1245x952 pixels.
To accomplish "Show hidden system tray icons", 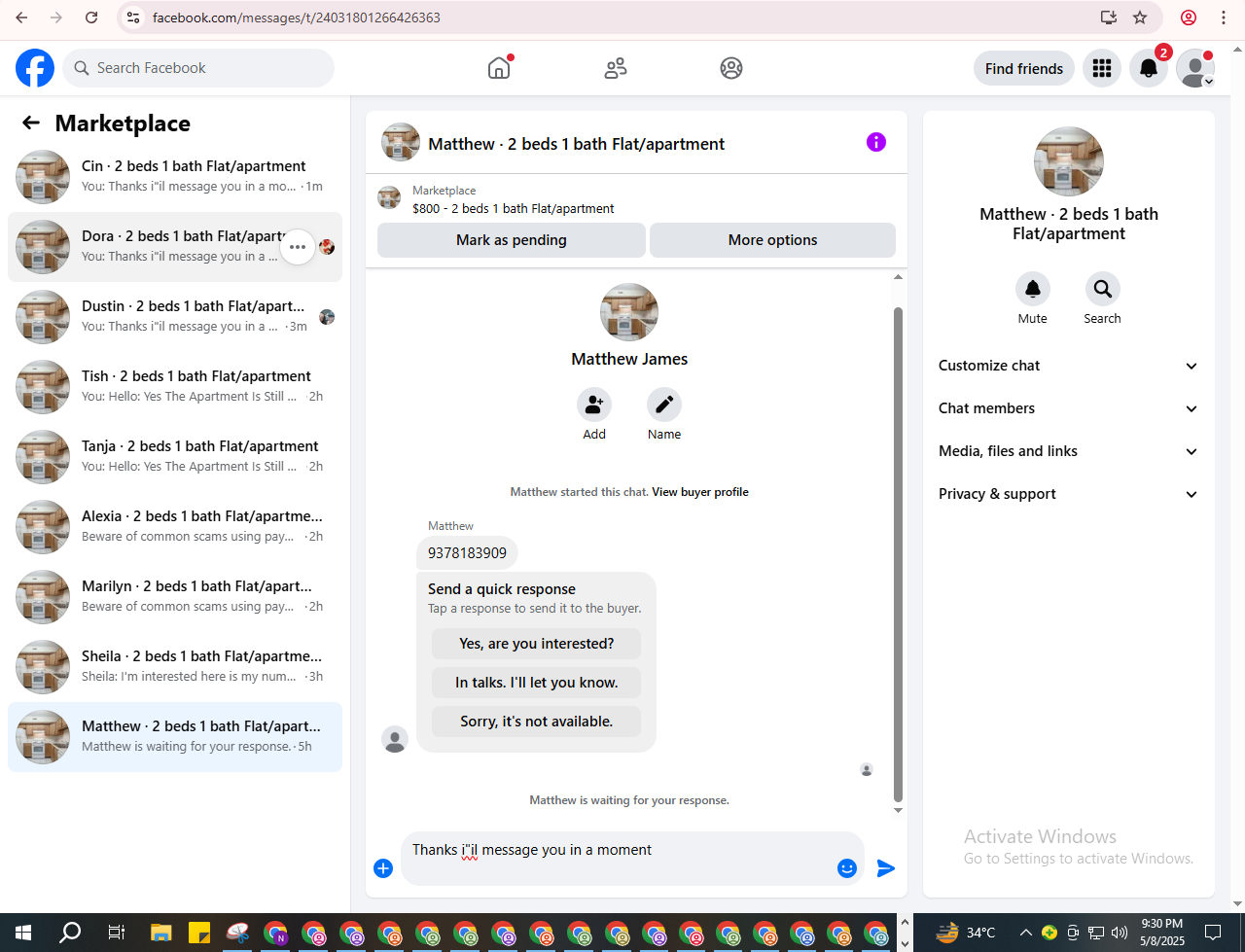I will (x=1025, y=933).
